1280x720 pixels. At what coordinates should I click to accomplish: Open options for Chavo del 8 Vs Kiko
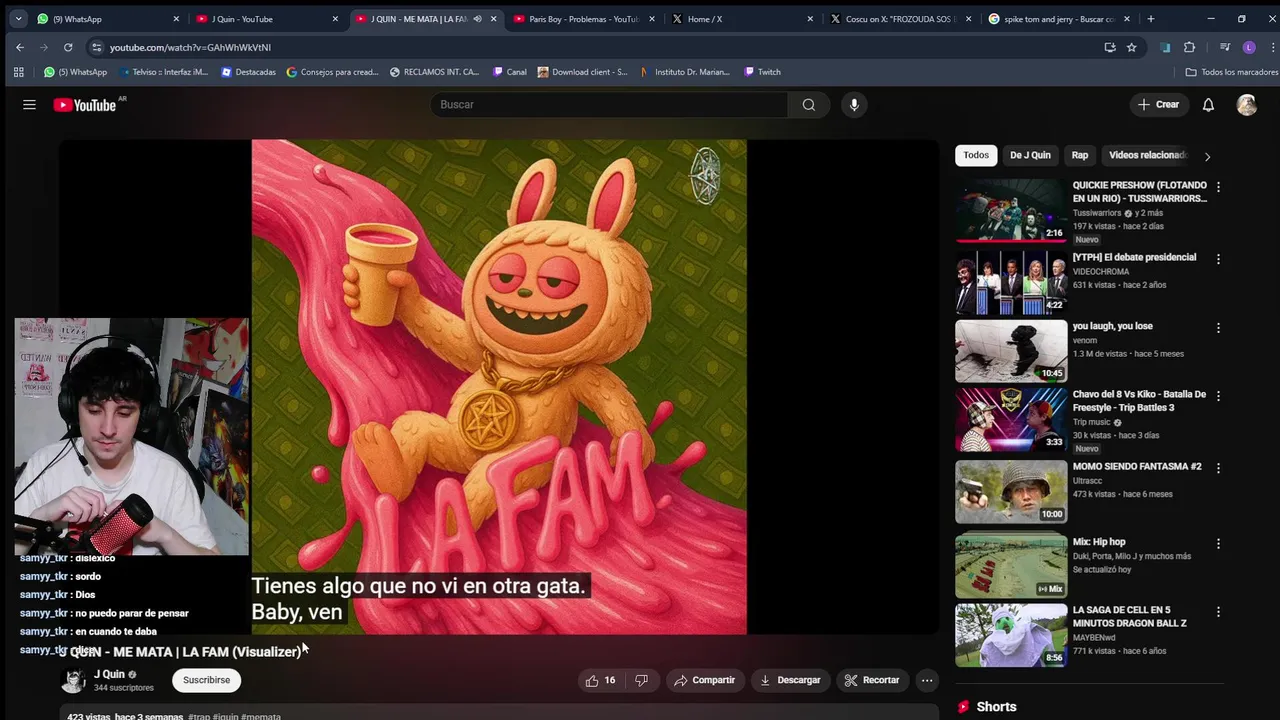(1218, 396)
